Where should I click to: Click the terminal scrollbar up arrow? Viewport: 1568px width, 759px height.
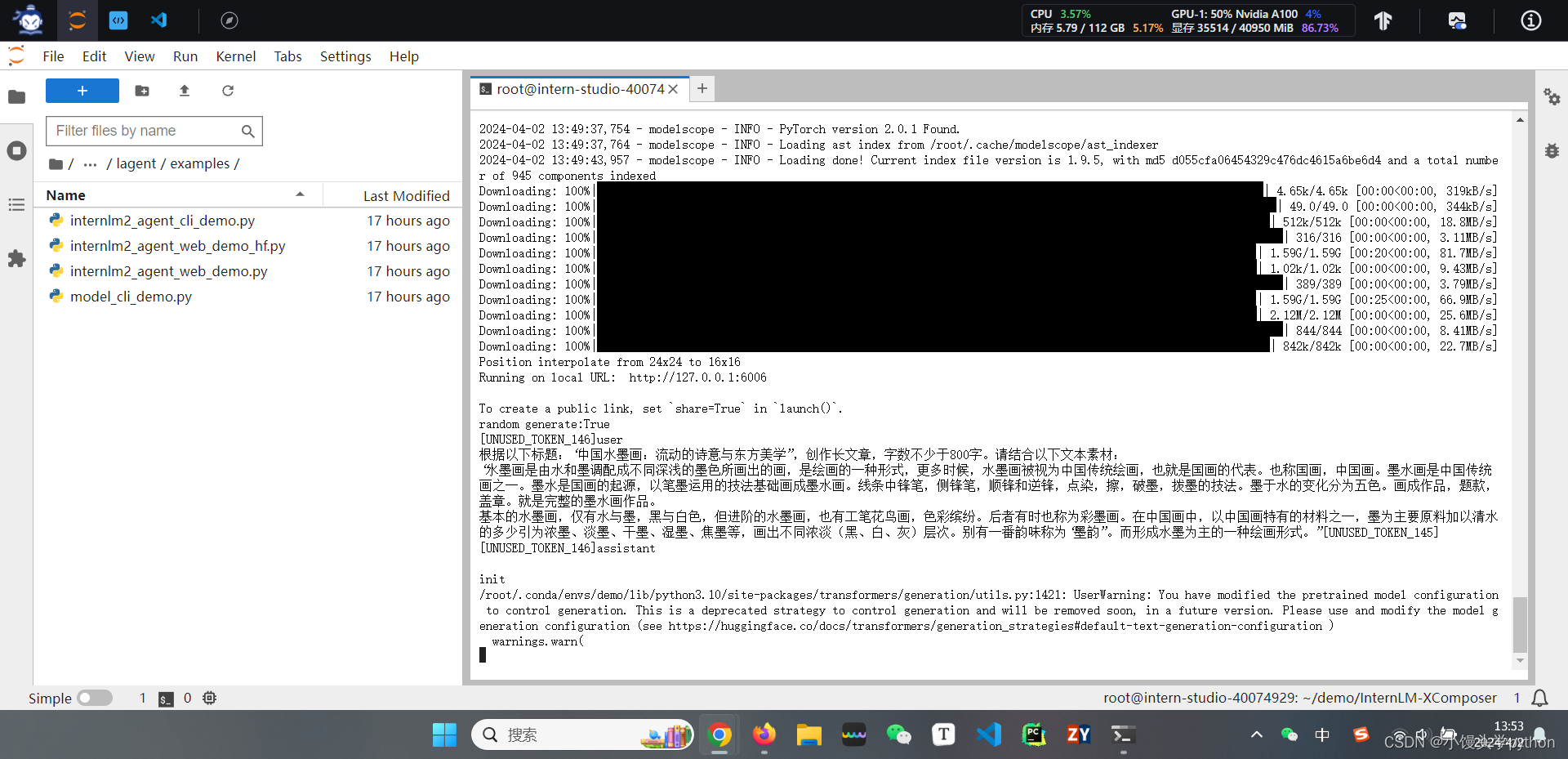point(1520,120)
